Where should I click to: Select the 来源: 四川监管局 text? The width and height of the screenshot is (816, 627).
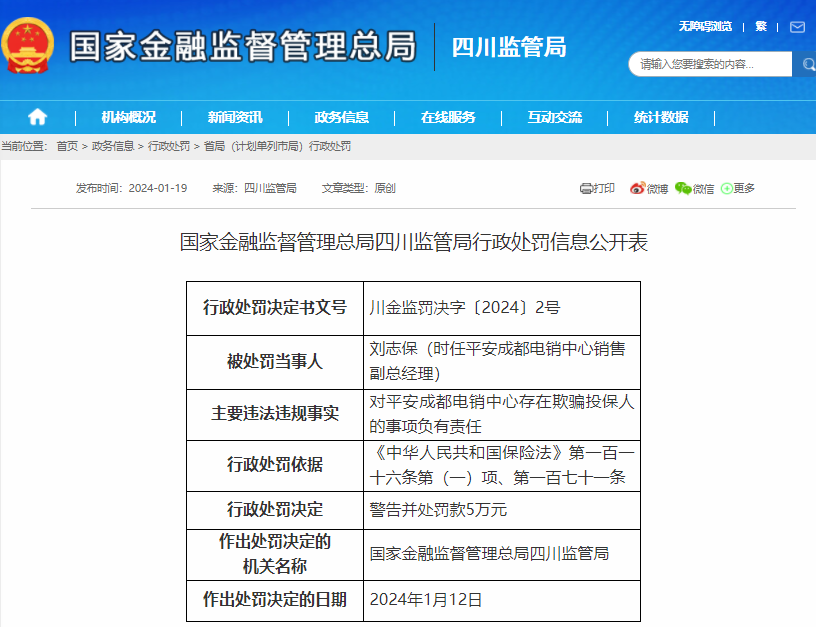(x=254, y=188)
